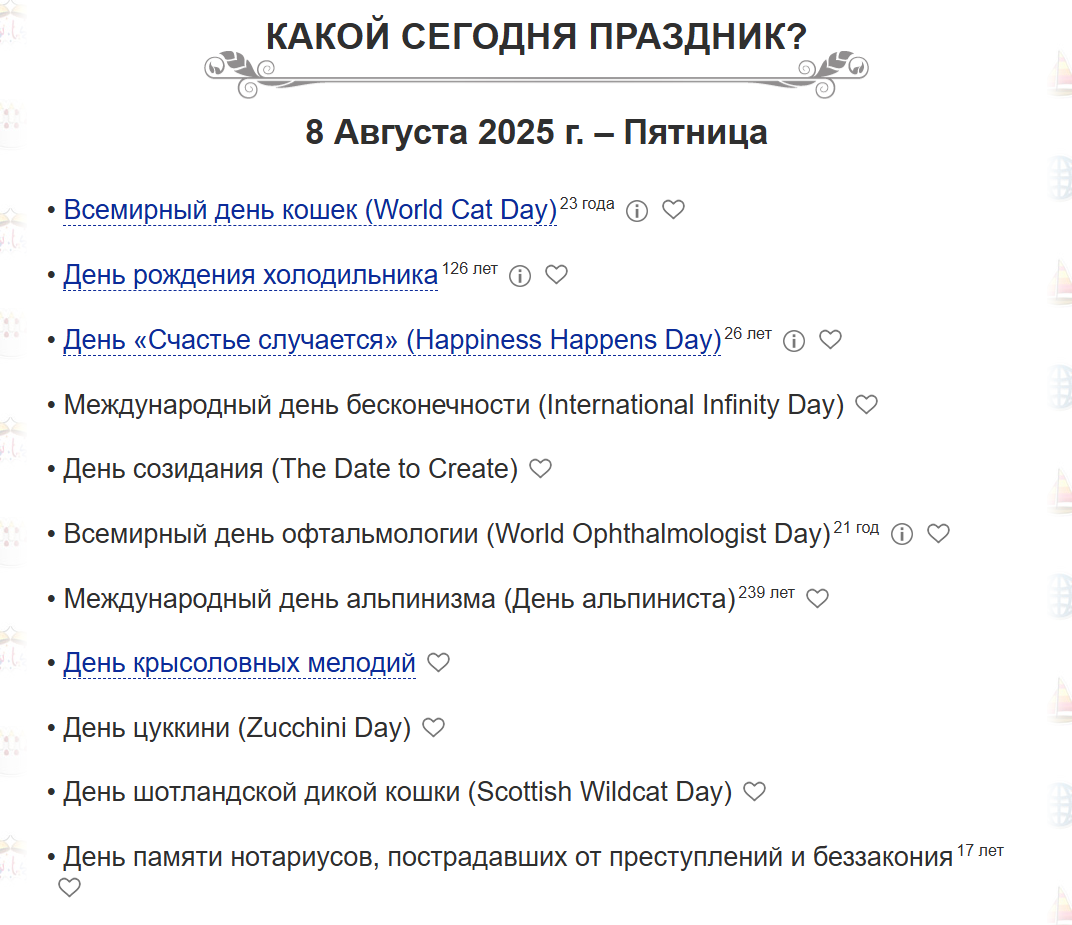Favorite World Ophthalmologist Day with heart
Viewport: 1072px width, 925px height.
click(x=939, y=533)
